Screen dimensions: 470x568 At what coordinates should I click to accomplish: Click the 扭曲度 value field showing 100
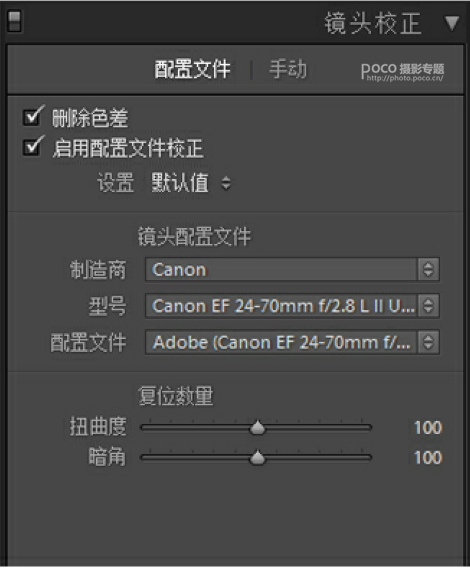click(x=428, y=428)
